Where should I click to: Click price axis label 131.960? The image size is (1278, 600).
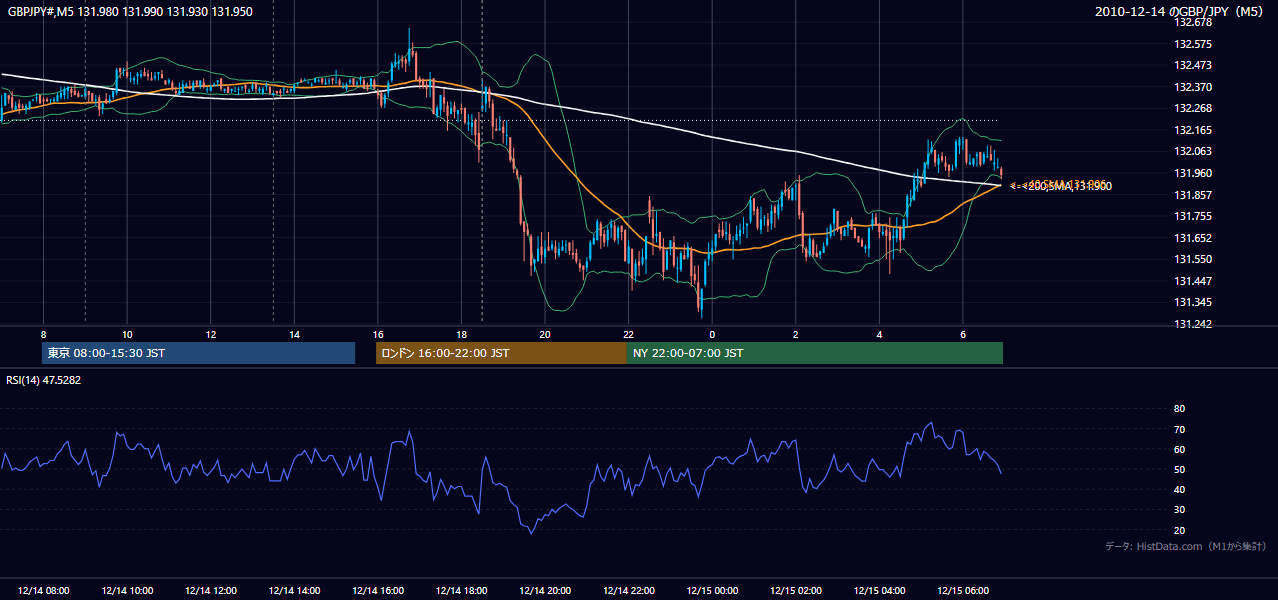coord(1191,173)
